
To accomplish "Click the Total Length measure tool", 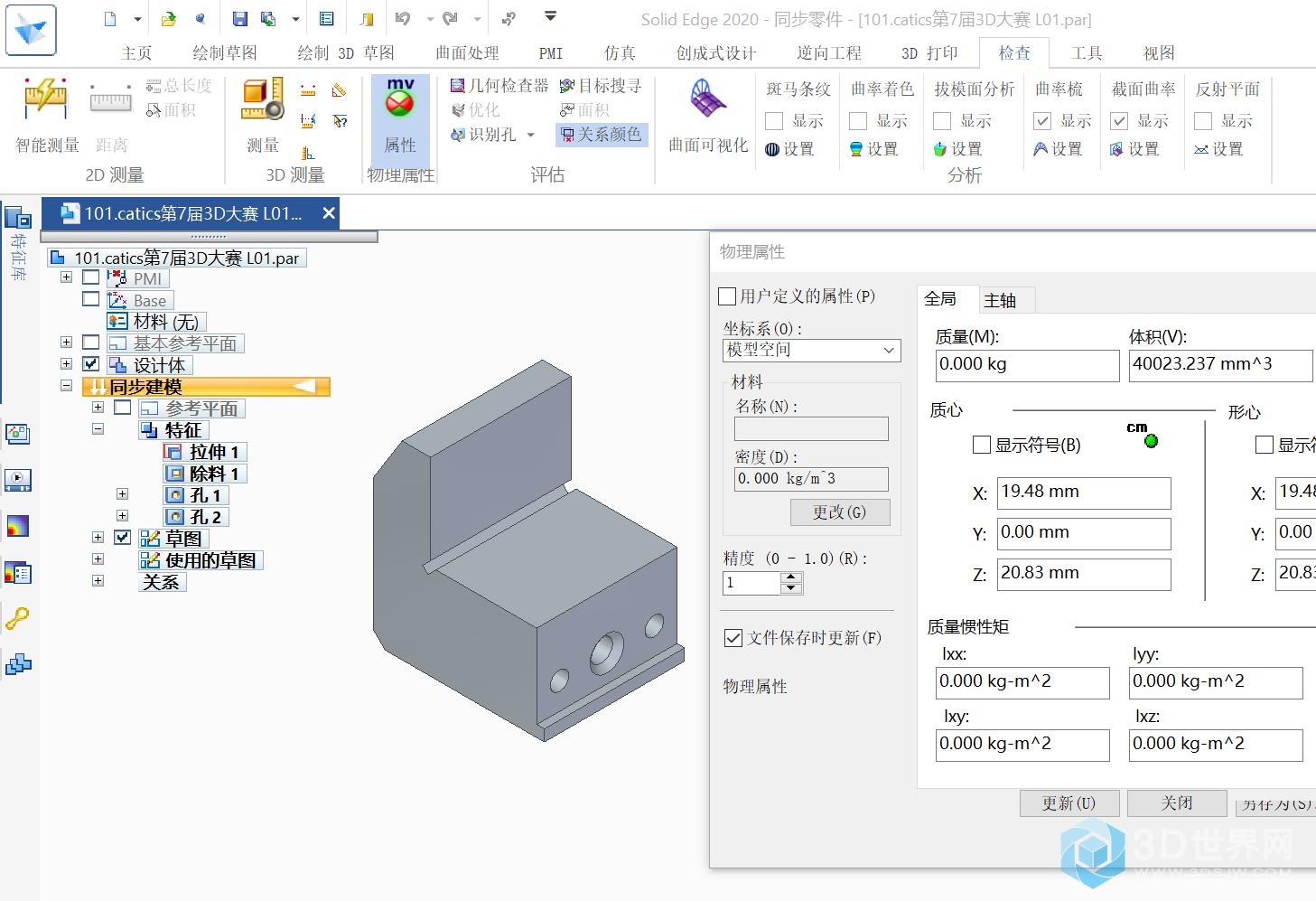I will (x=179, y=86).
